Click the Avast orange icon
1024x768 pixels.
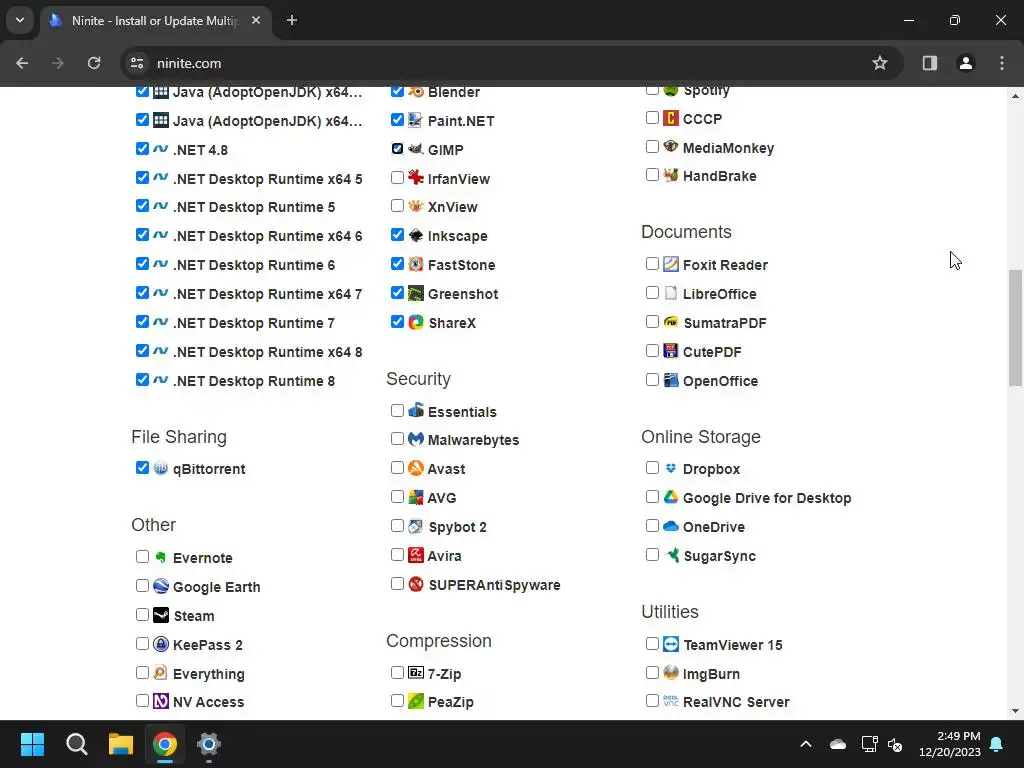coord(415,468)
